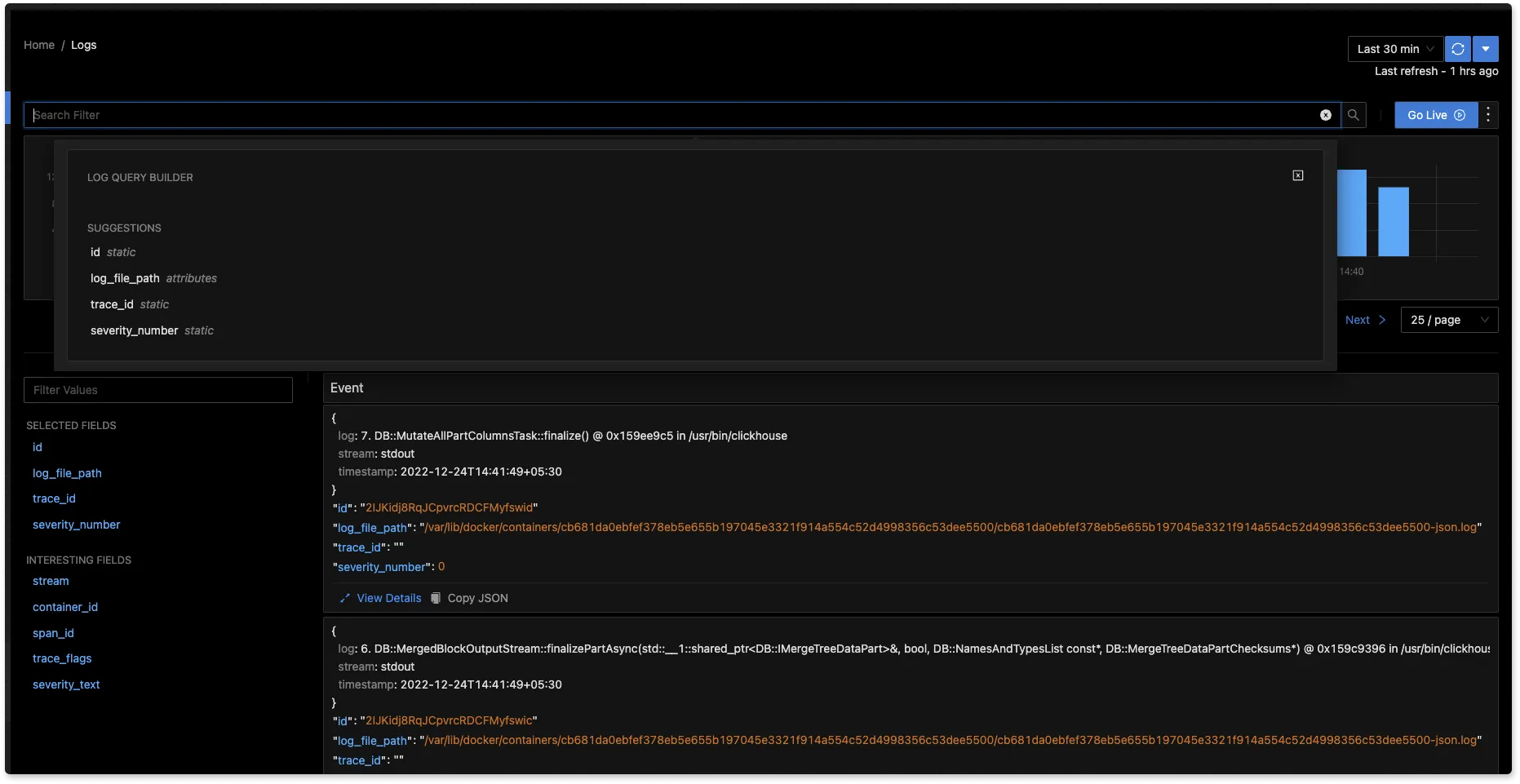Image resolution: width=1520 pixels, height=784 pixels.
Task: Click the 14:40 chart axis label
Action: click(x=1351, y=272)
